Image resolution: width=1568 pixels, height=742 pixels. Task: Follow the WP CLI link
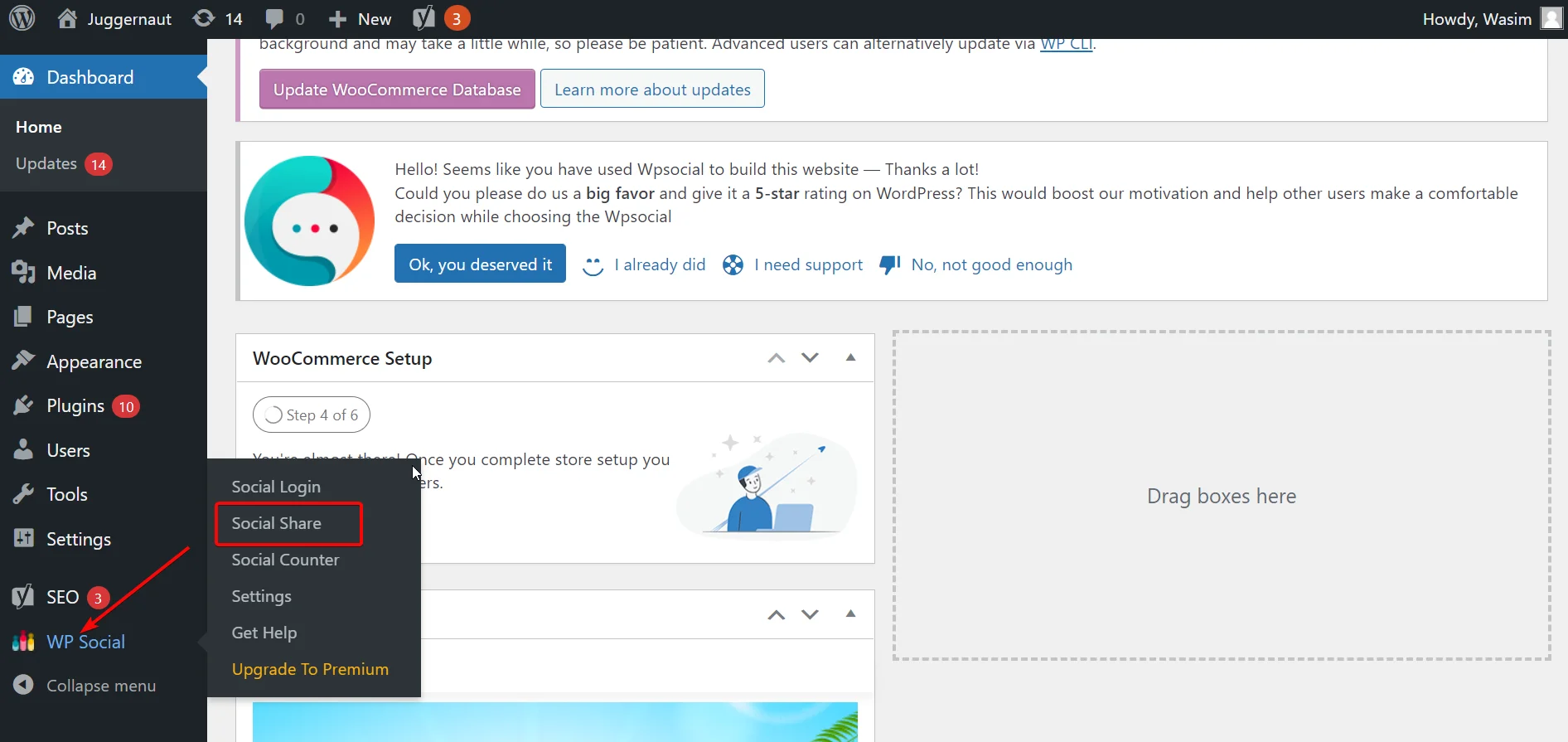(x=1067, y=44)
